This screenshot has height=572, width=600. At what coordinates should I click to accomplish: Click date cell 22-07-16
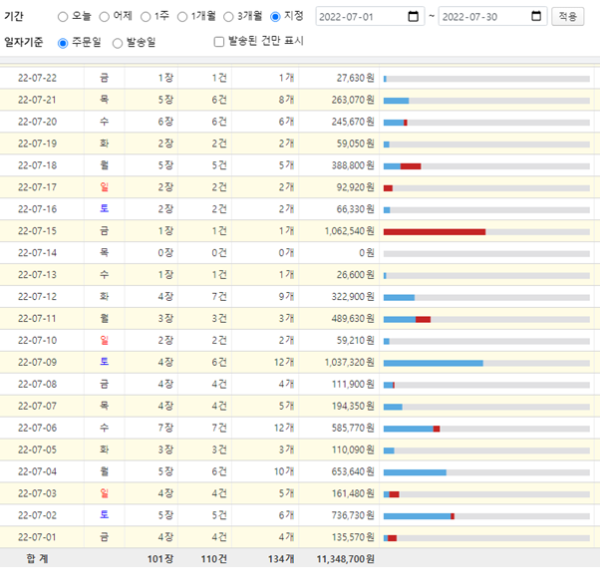[x=37, y=209]
